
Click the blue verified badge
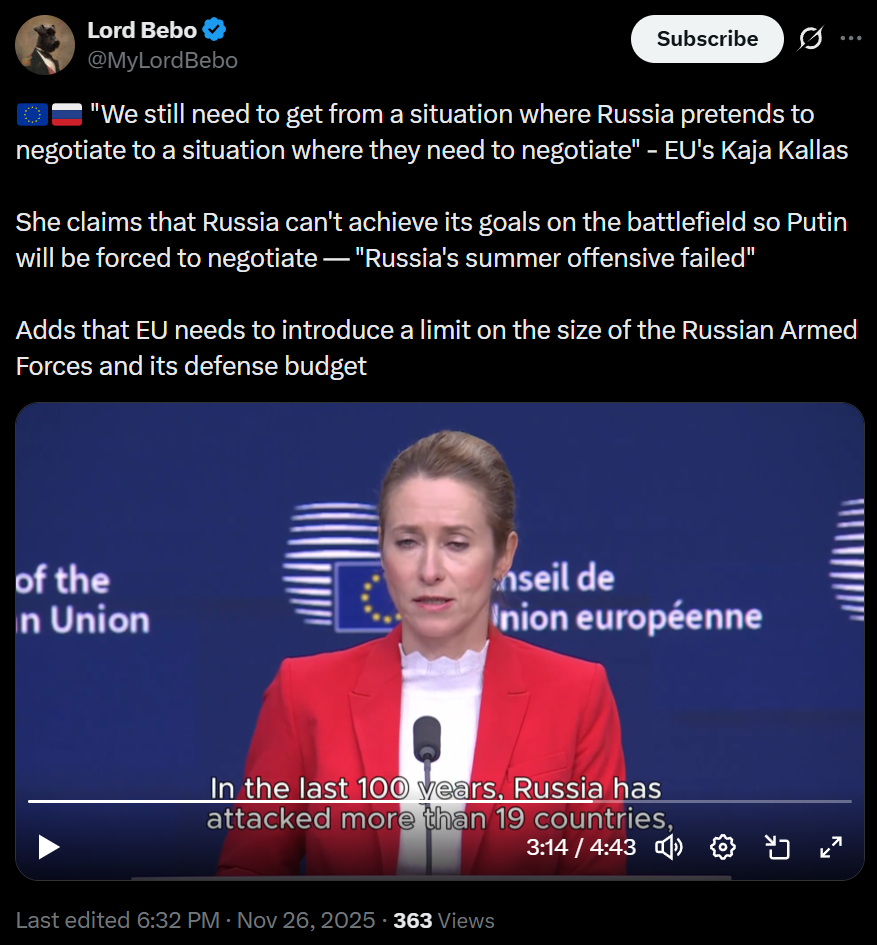(214, 30)
